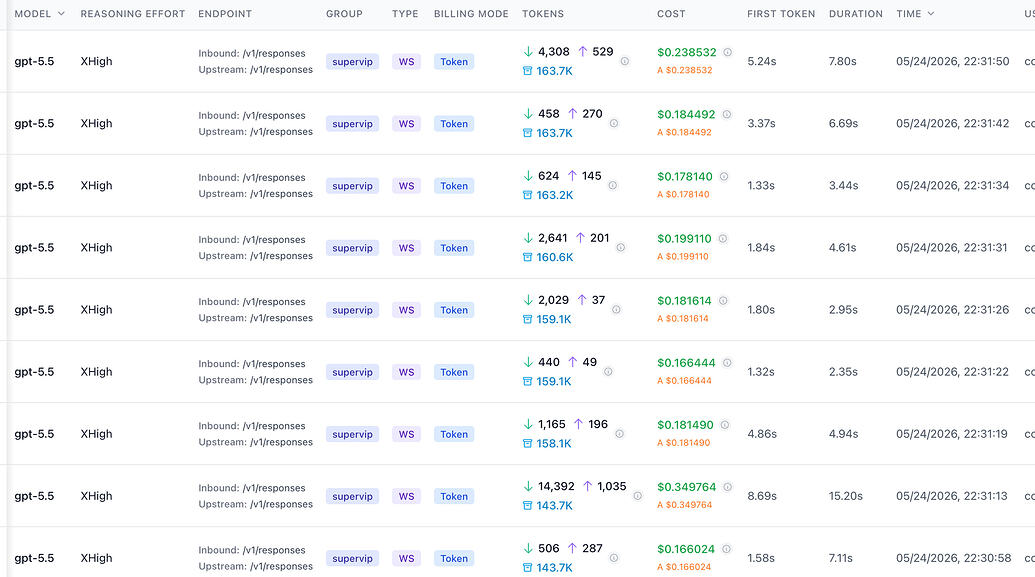Viewport: 1035px width, 577px height.
Task: Click the ENDPOINT column header
Action: point(224,13)
